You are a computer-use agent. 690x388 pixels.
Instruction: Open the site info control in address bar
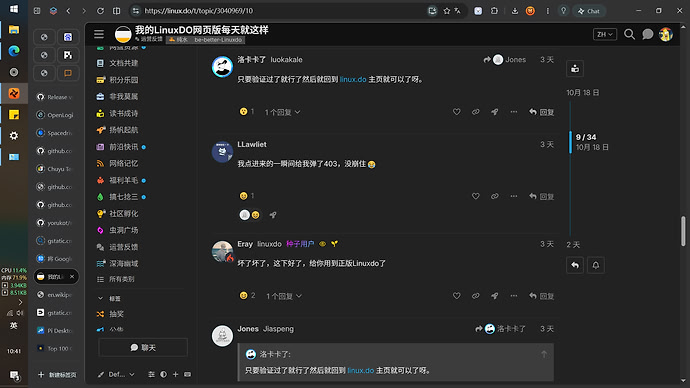pos(136,11)
